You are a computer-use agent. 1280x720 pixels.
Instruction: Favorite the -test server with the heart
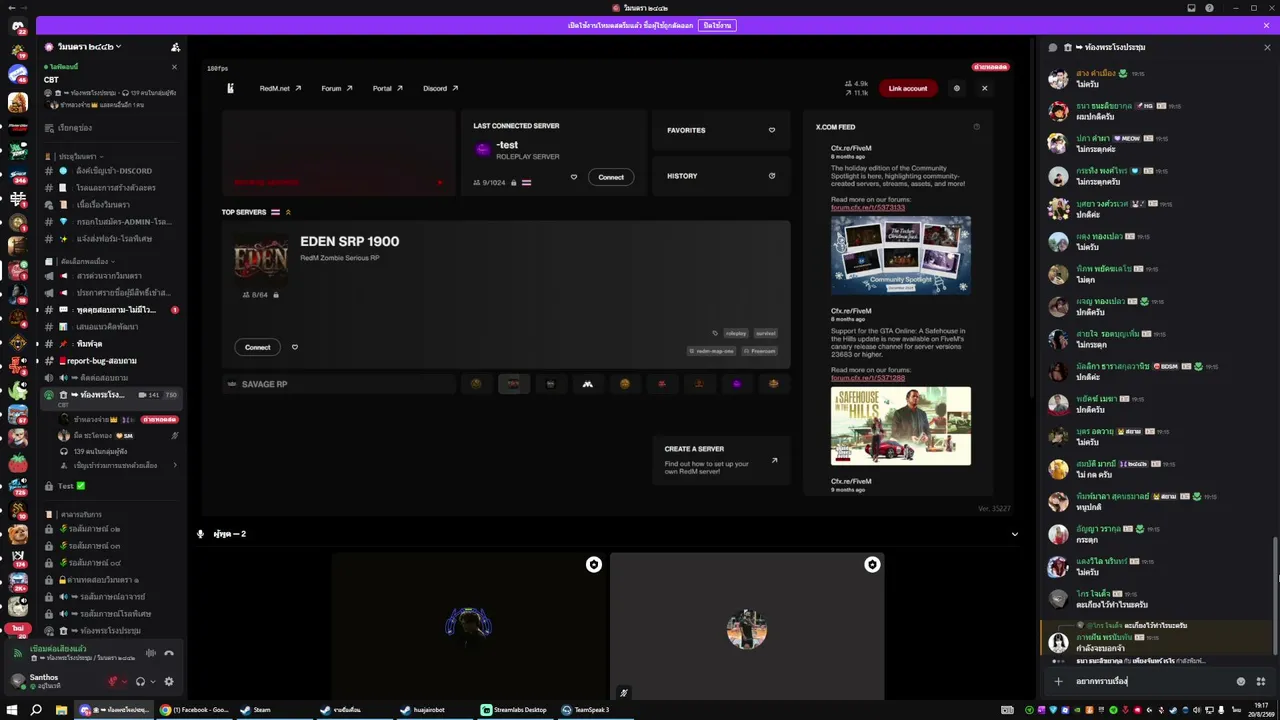point(574,177)
